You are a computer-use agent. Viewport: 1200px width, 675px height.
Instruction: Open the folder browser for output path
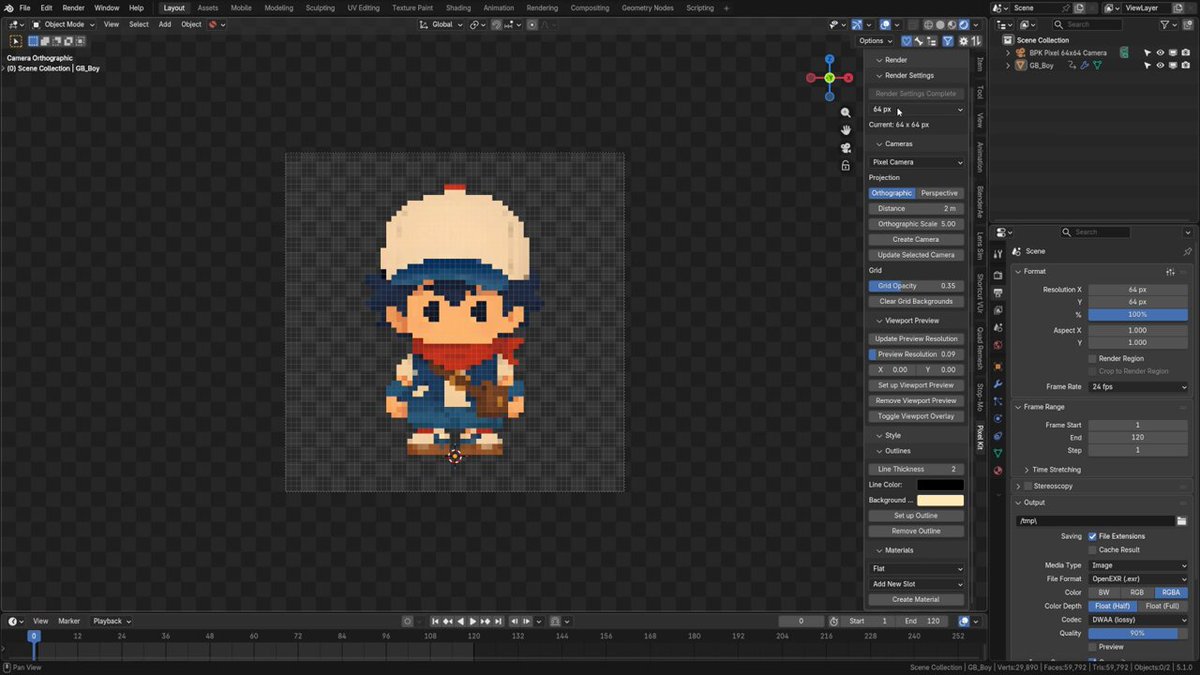click(x=1182, y=521)
